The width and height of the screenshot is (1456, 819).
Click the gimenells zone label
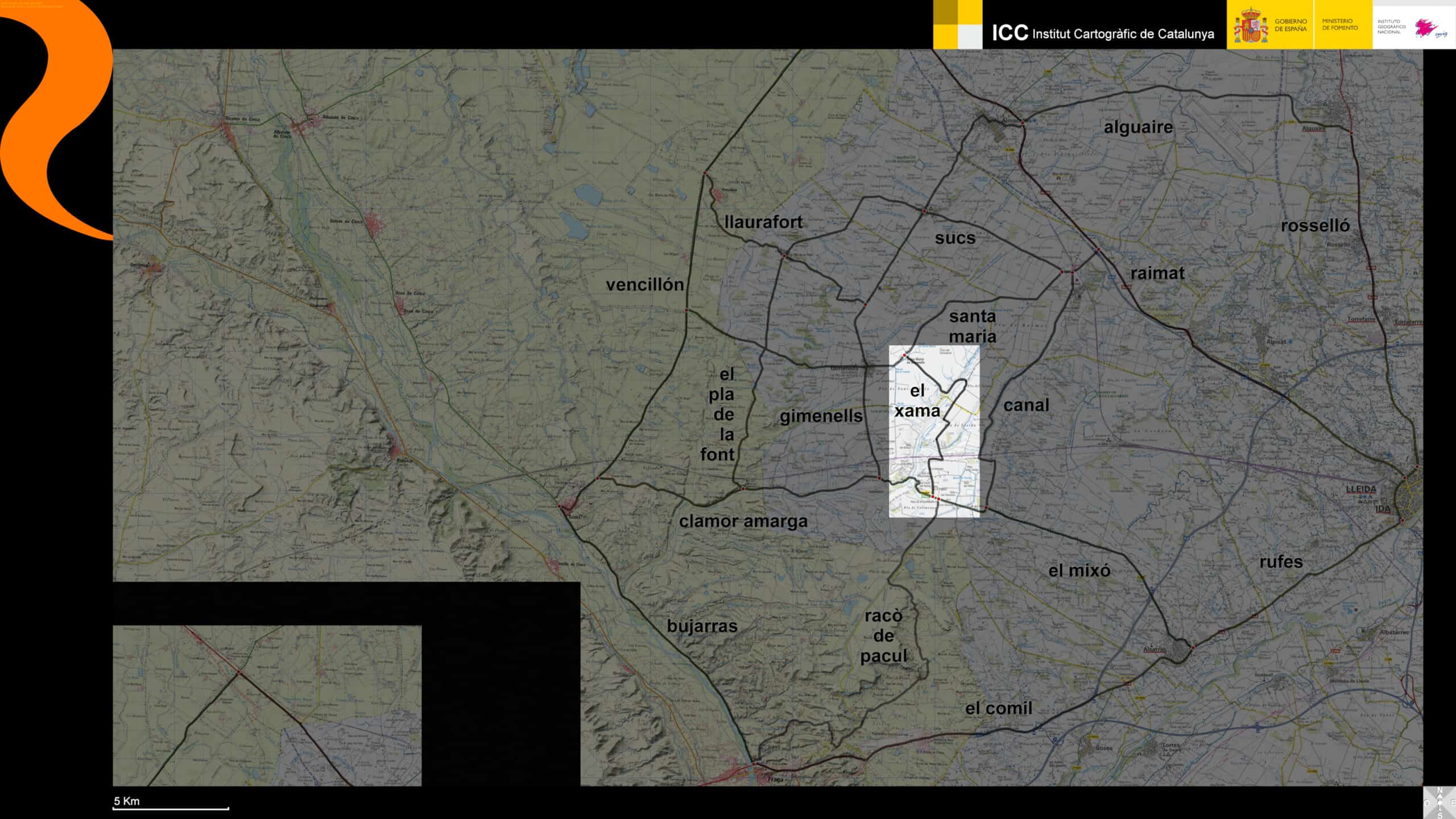pos(821,416)
